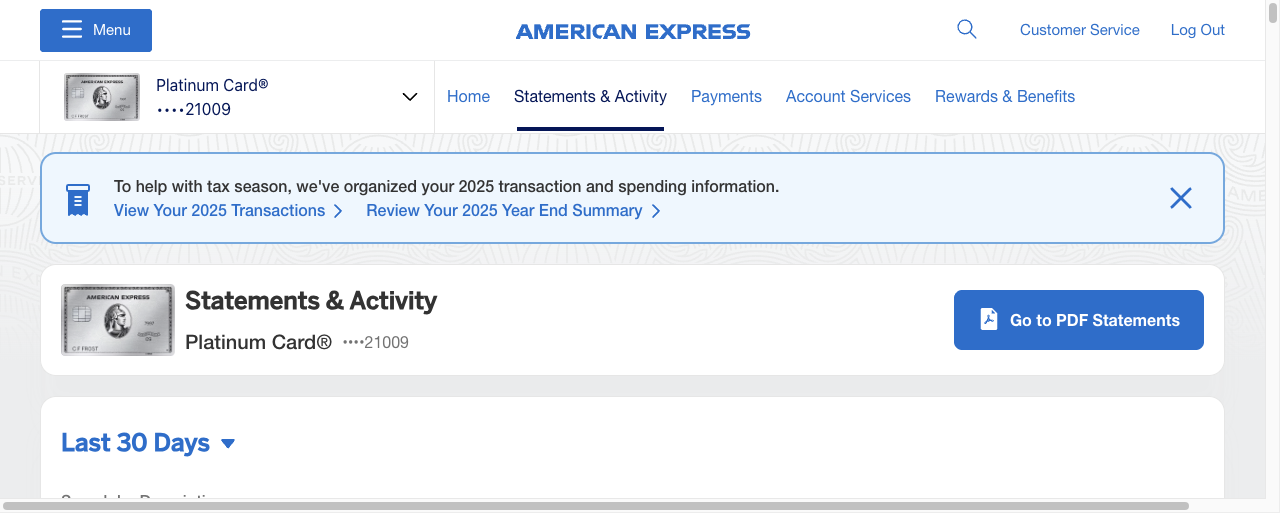Viewport: 1280px width, 513px height.
Task: Dismiss the tax season banner
Action: 1180,198
